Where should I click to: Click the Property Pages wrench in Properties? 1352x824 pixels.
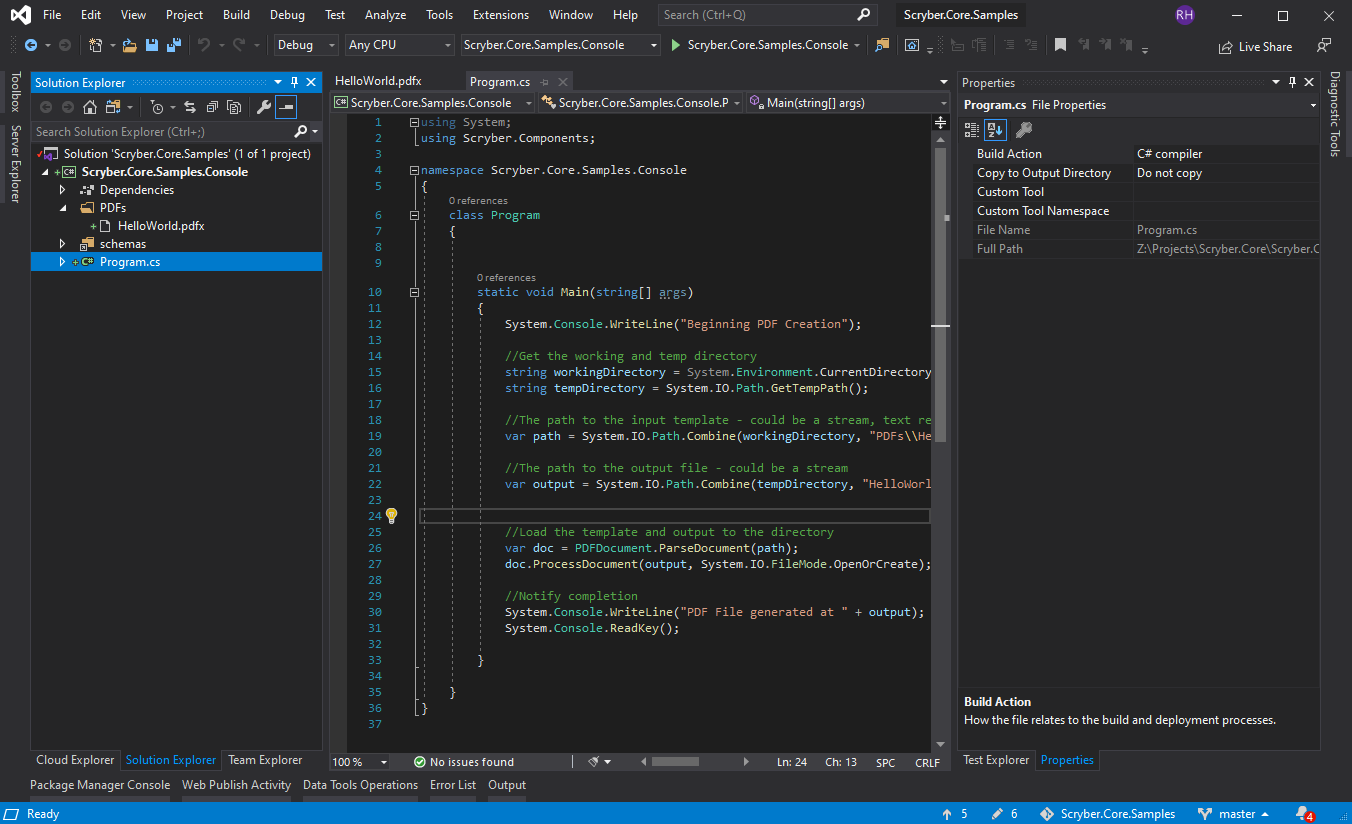click(x=1023, y=129)
